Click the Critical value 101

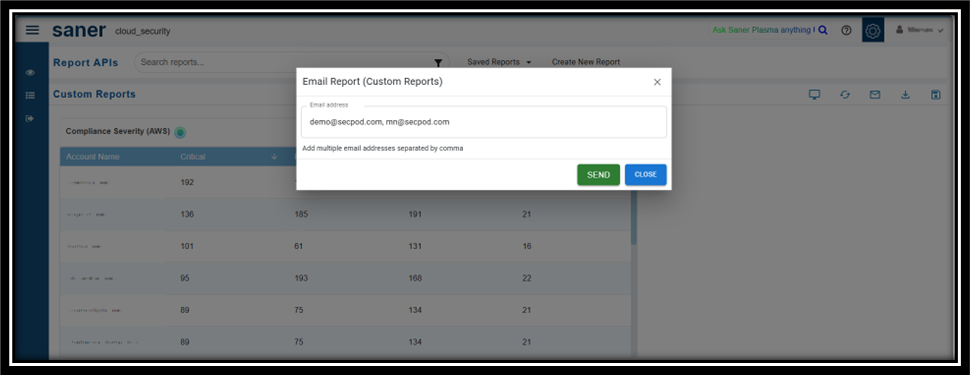pos(187,246)
